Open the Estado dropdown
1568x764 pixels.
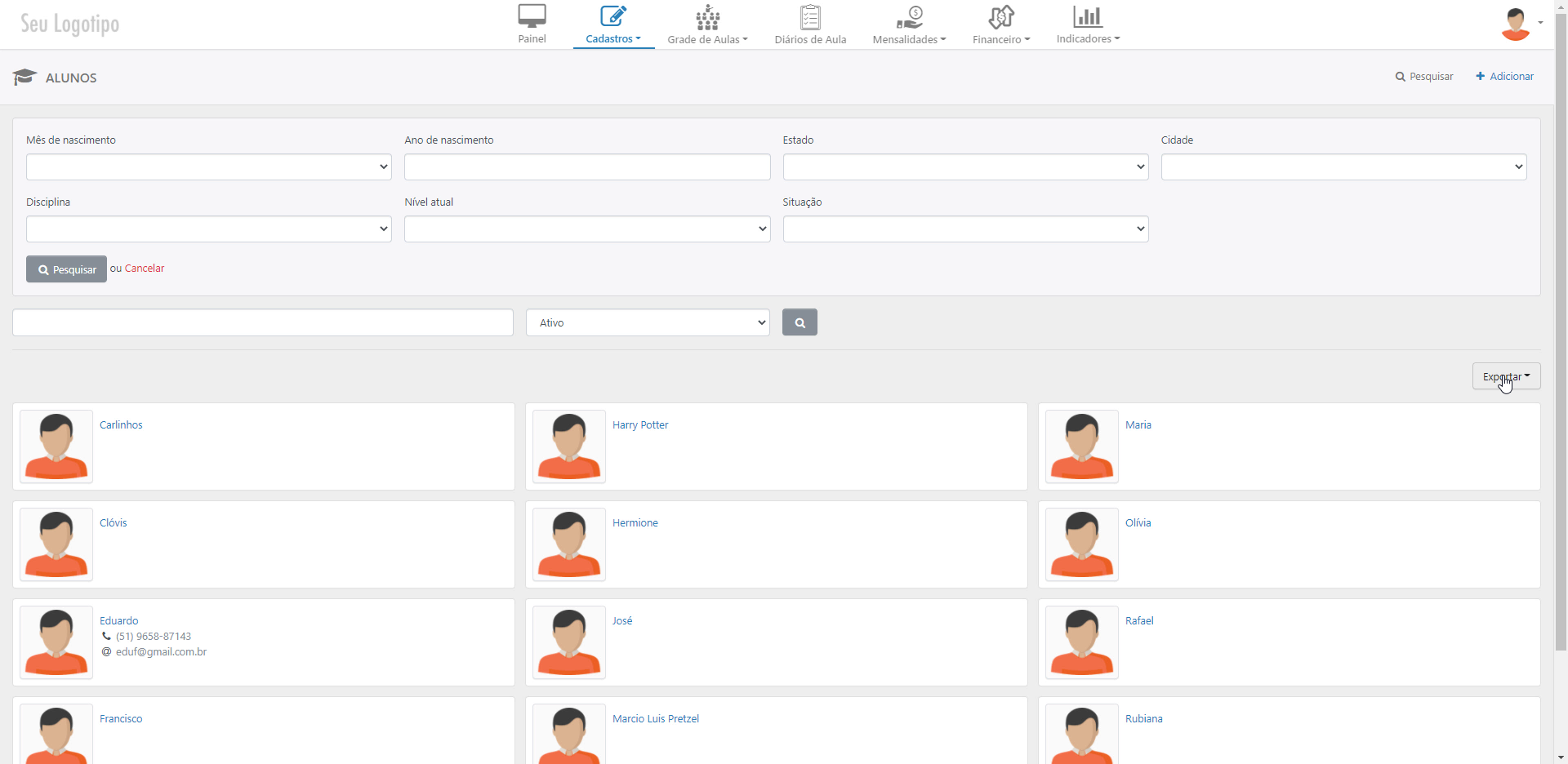965,167
